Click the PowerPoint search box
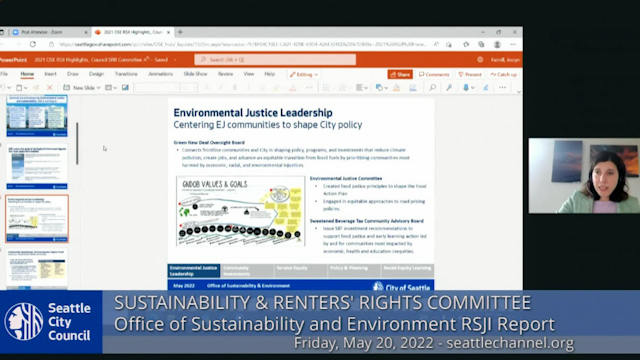Image resolution: width=640 pixels, height=360 pixels. click(x=275, y=60)
